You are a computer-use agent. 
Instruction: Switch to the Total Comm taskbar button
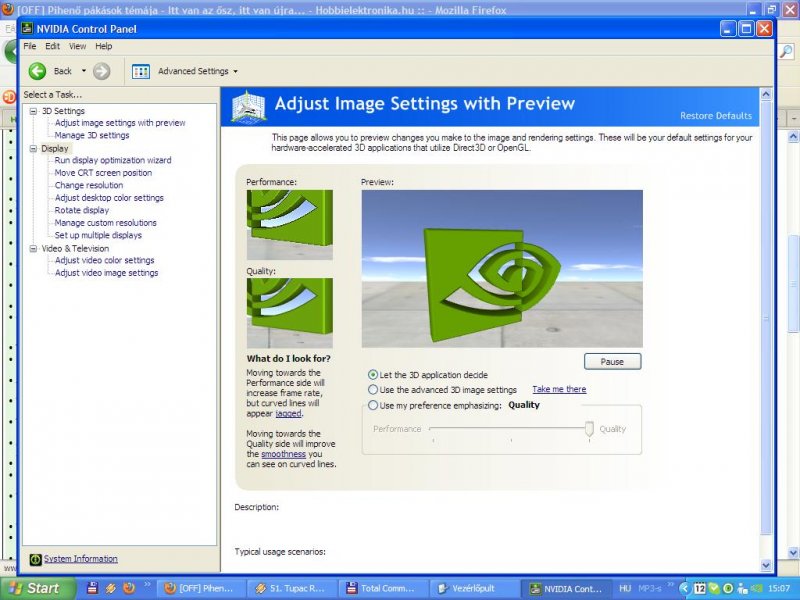click(x=382, y=589)
